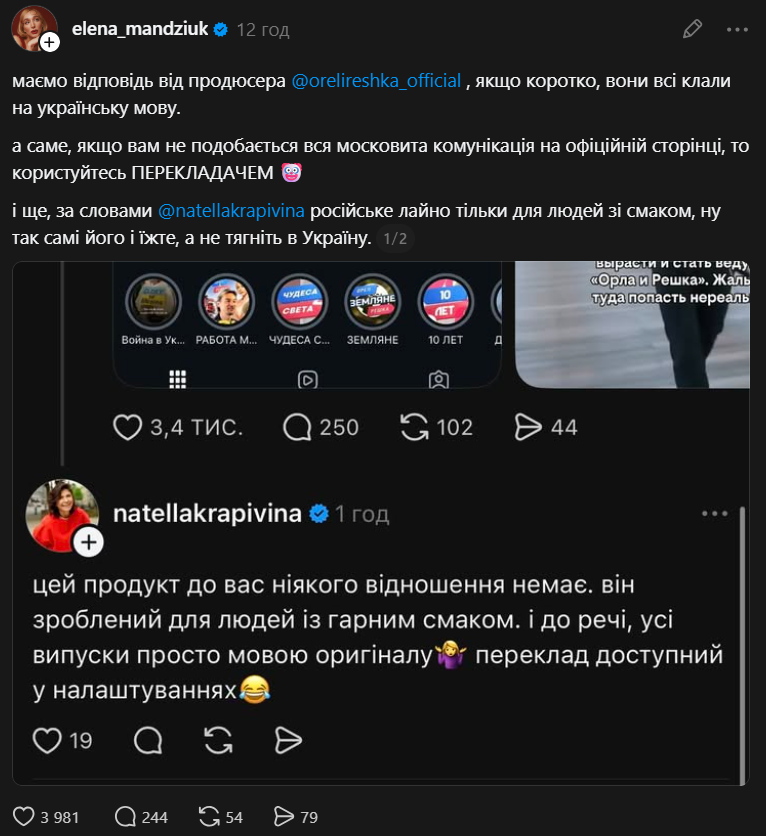The width and height of the screenshot is (766, 836).
Task: Open the 10 ЛЕТ story highlight
Action: pyautogui.click(x=445, y=303)
